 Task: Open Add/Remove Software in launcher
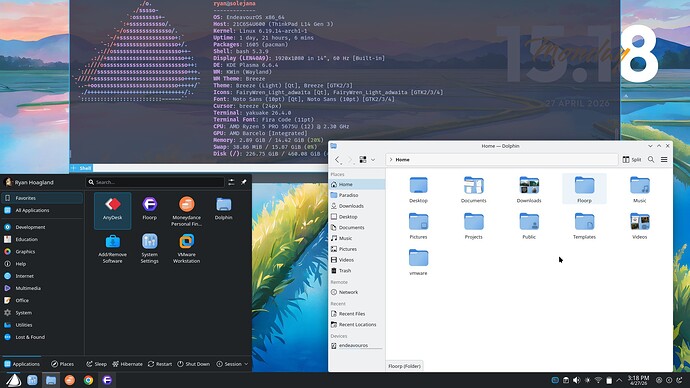click(x=113, y=249)
